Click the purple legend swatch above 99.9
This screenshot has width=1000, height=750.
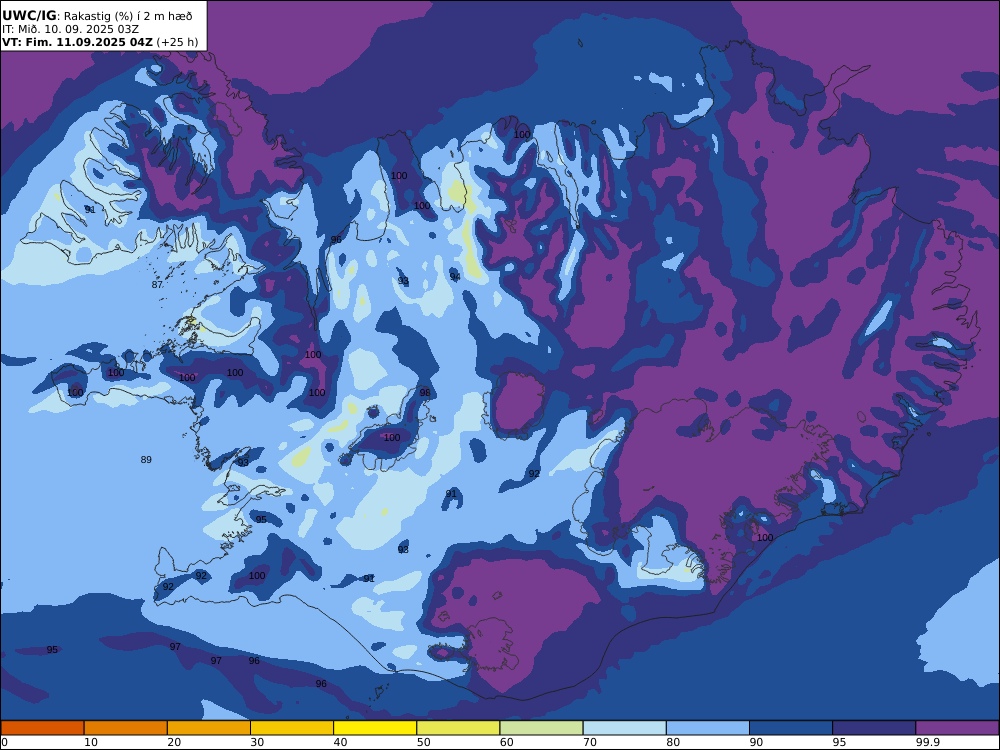tap(957, 728)
